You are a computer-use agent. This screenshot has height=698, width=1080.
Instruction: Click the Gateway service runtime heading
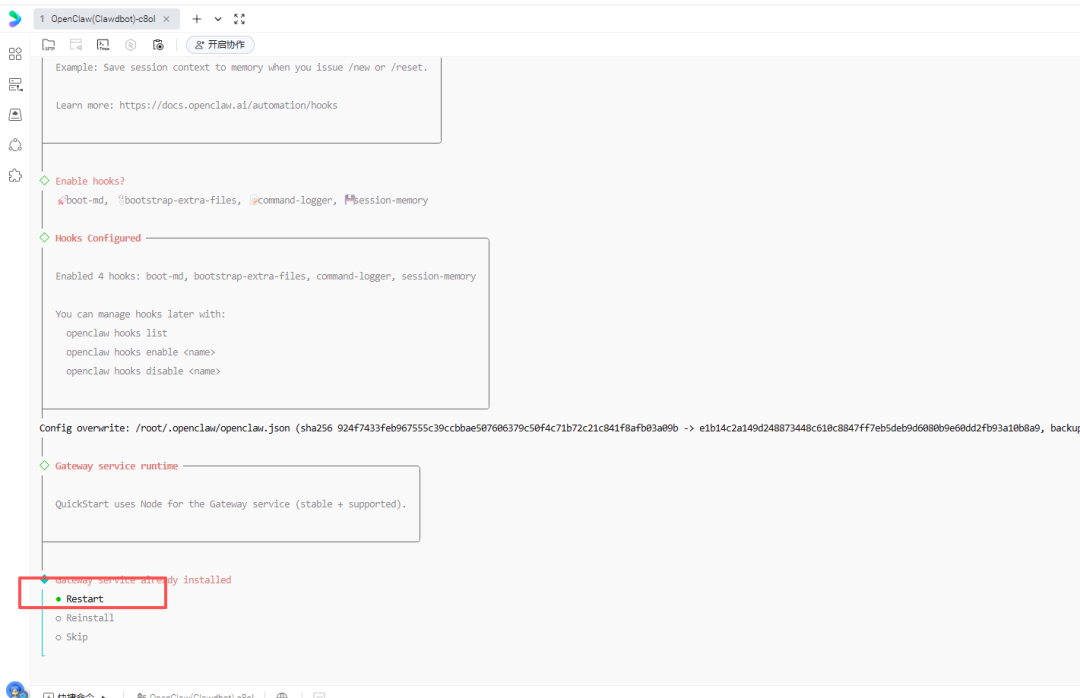pos(116,466)
